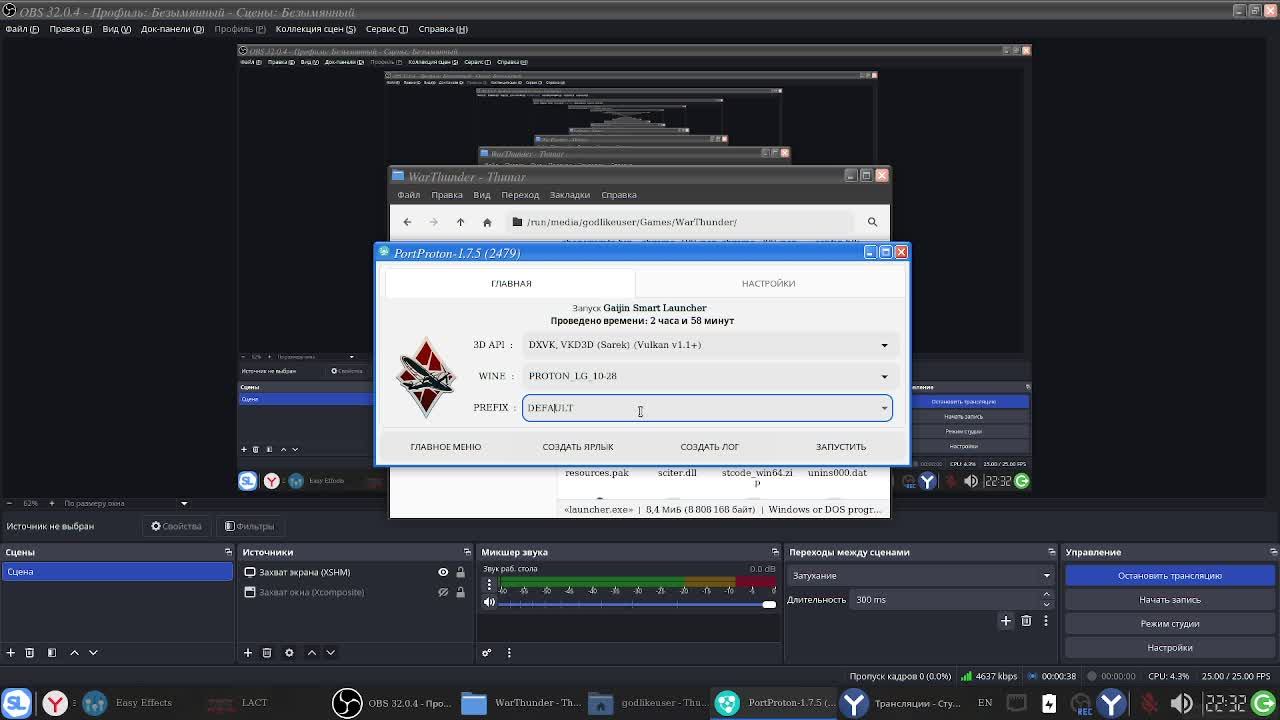Open home folder in Thunar

pos(487,222)
